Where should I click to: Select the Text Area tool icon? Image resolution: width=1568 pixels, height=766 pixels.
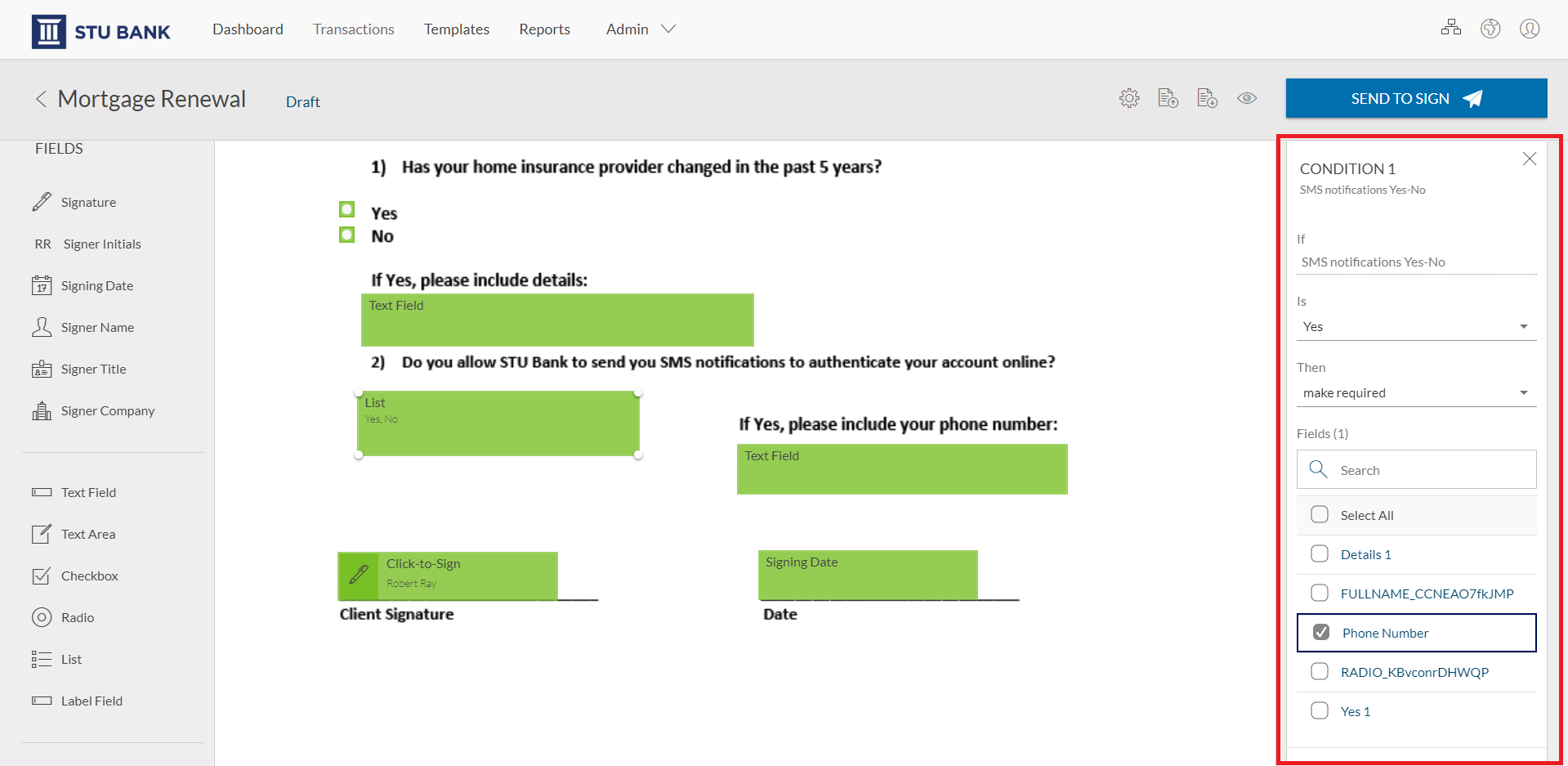(x=42, y=534)
